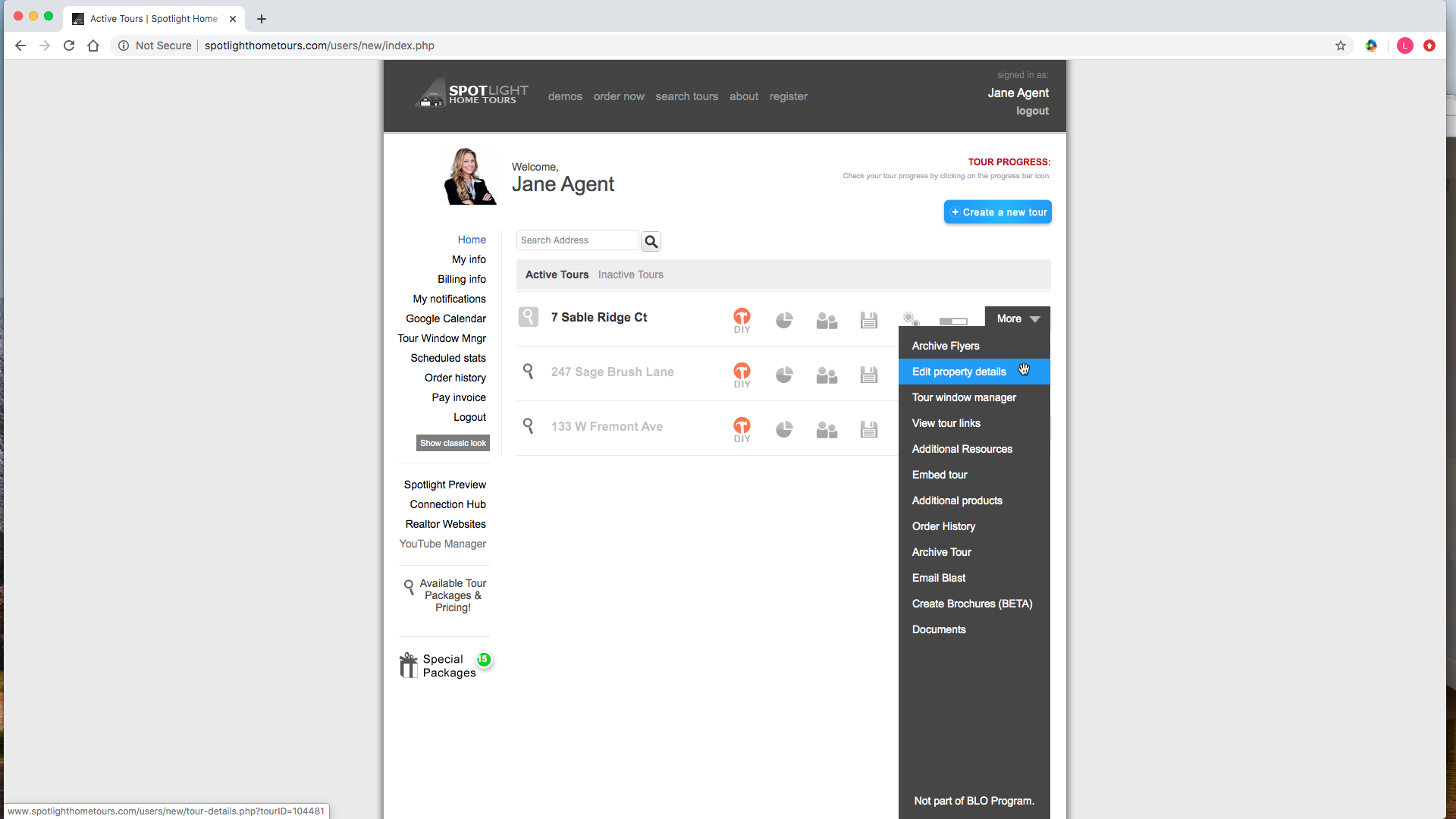Choose Email Blast in the More menu
1456x819 pixels.
click(x=938, y=578)
